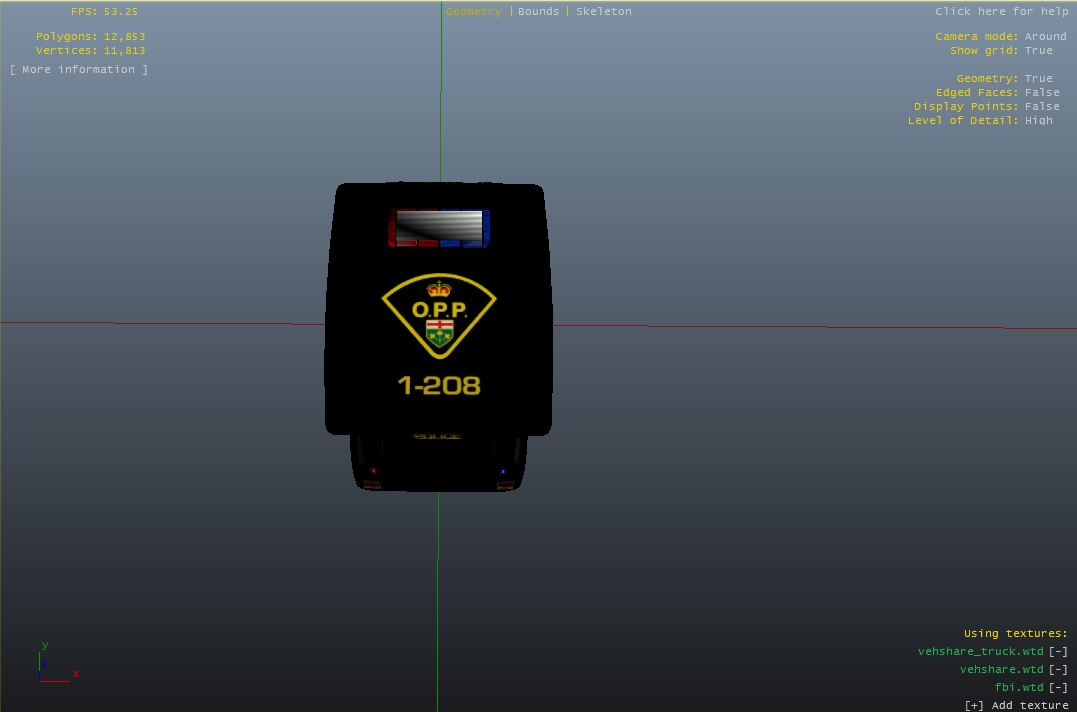Change Level of Detail from High
Screen dimensions: 1077x712
(x=1038, y=120)
